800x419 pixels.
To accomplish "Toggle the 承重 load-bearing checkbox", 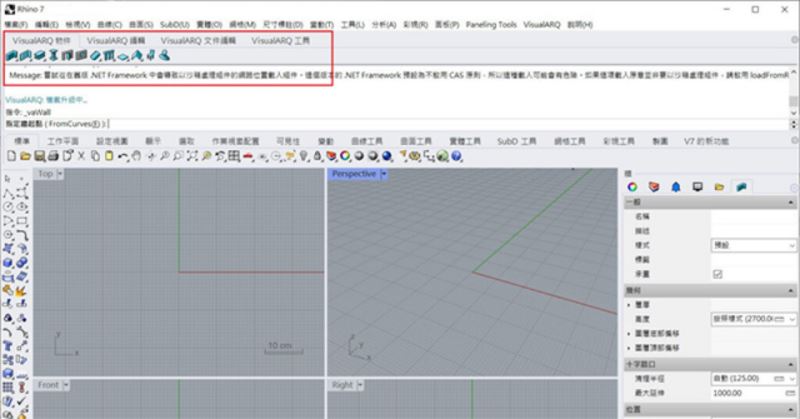I will point(717,274).
